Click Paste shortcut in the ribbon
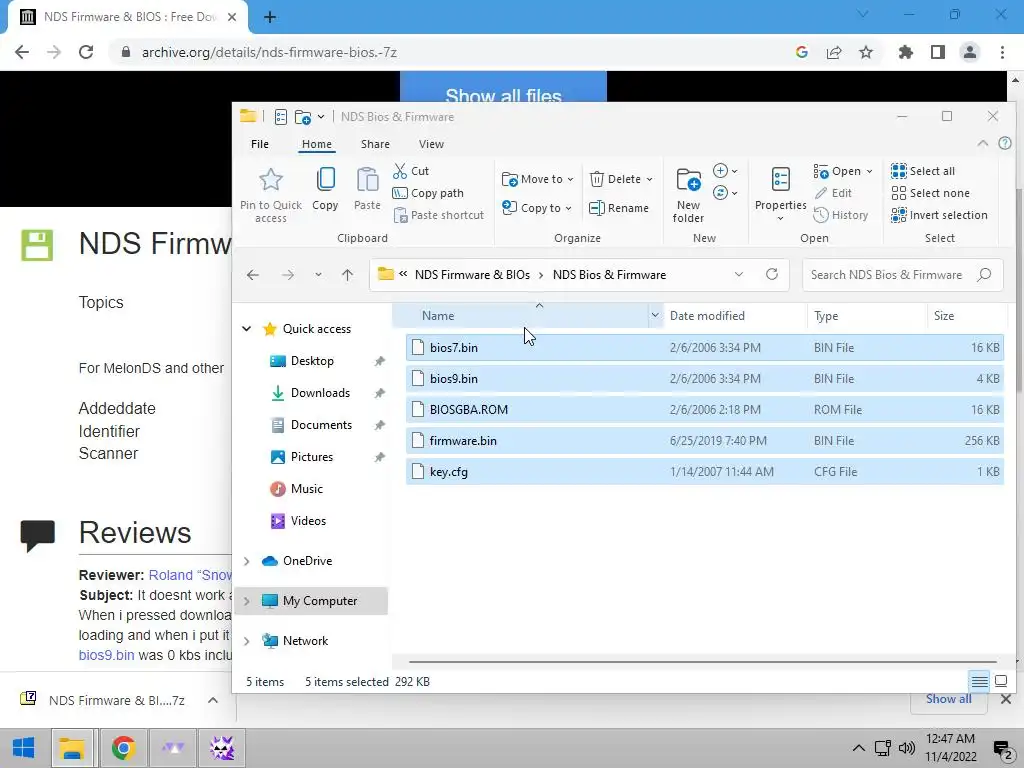Image resolution: width=1024 pixels, height=768 pixels. pos(439,216)
